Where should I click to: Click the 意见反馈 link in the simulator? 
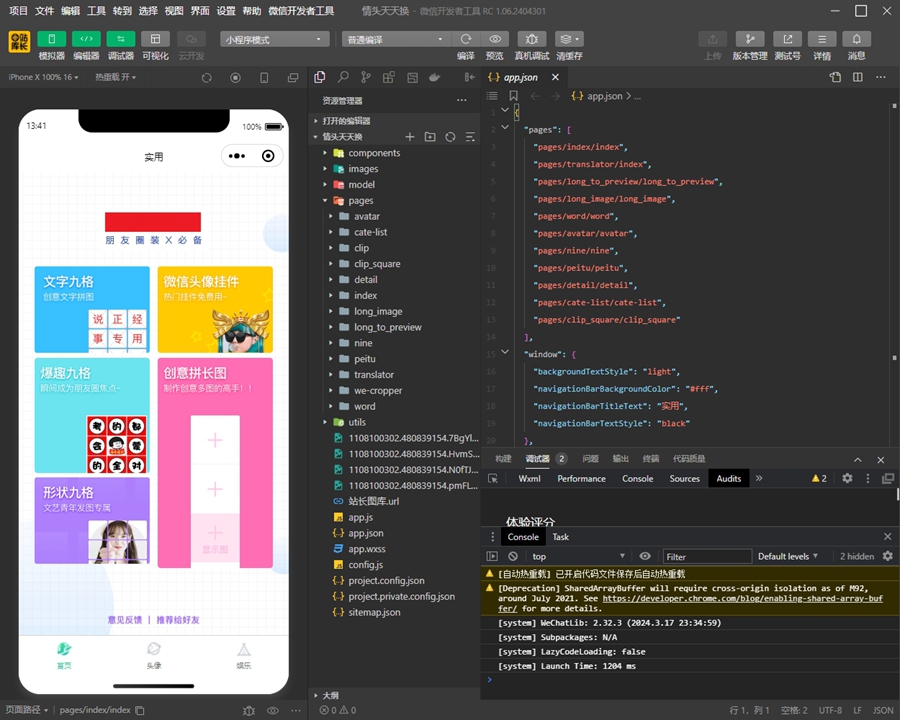[x=125, y=620]
